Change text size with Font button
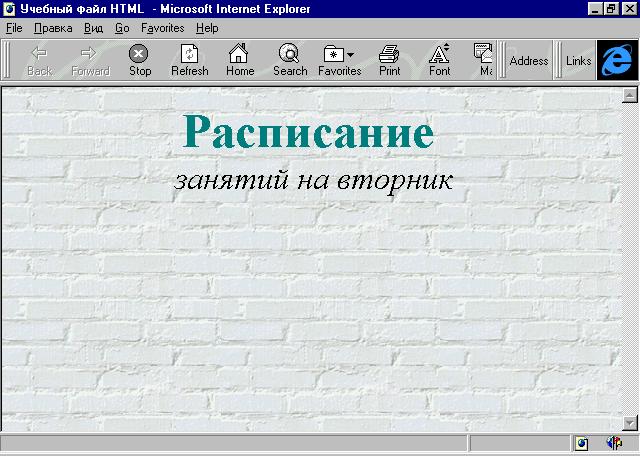This screenshot has height=456, width=640. point(439,60)
